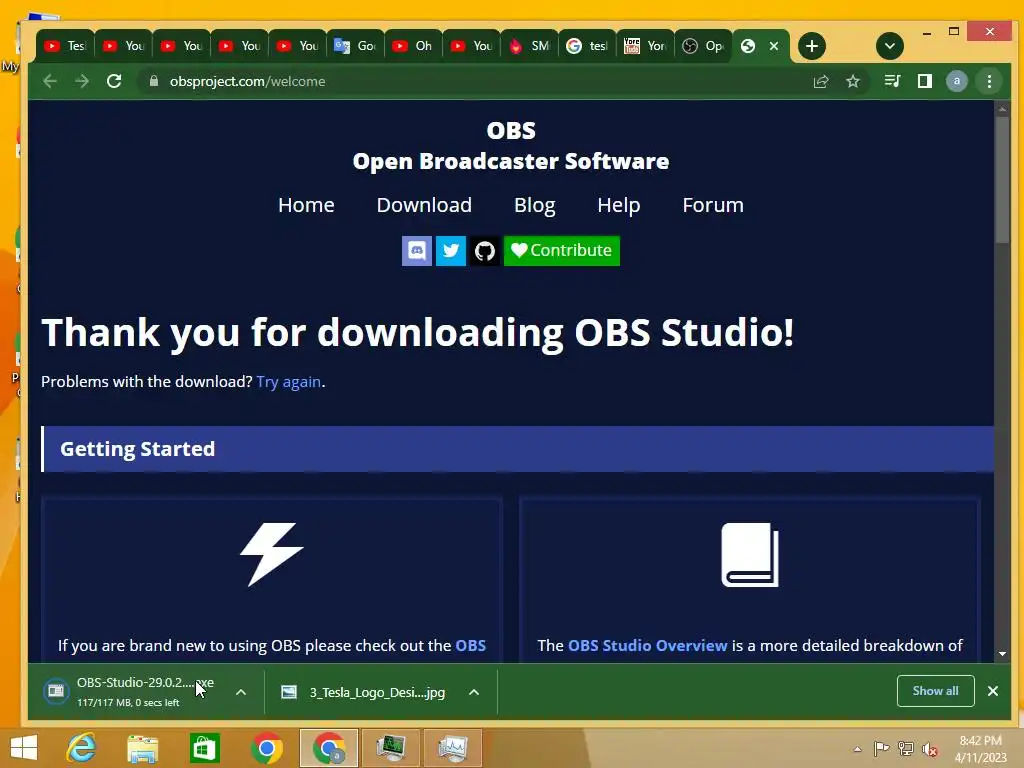This screenshot has height=768, width=1024.
Task: Open the OBS Studio Overview link
Action: pos(648,645)
